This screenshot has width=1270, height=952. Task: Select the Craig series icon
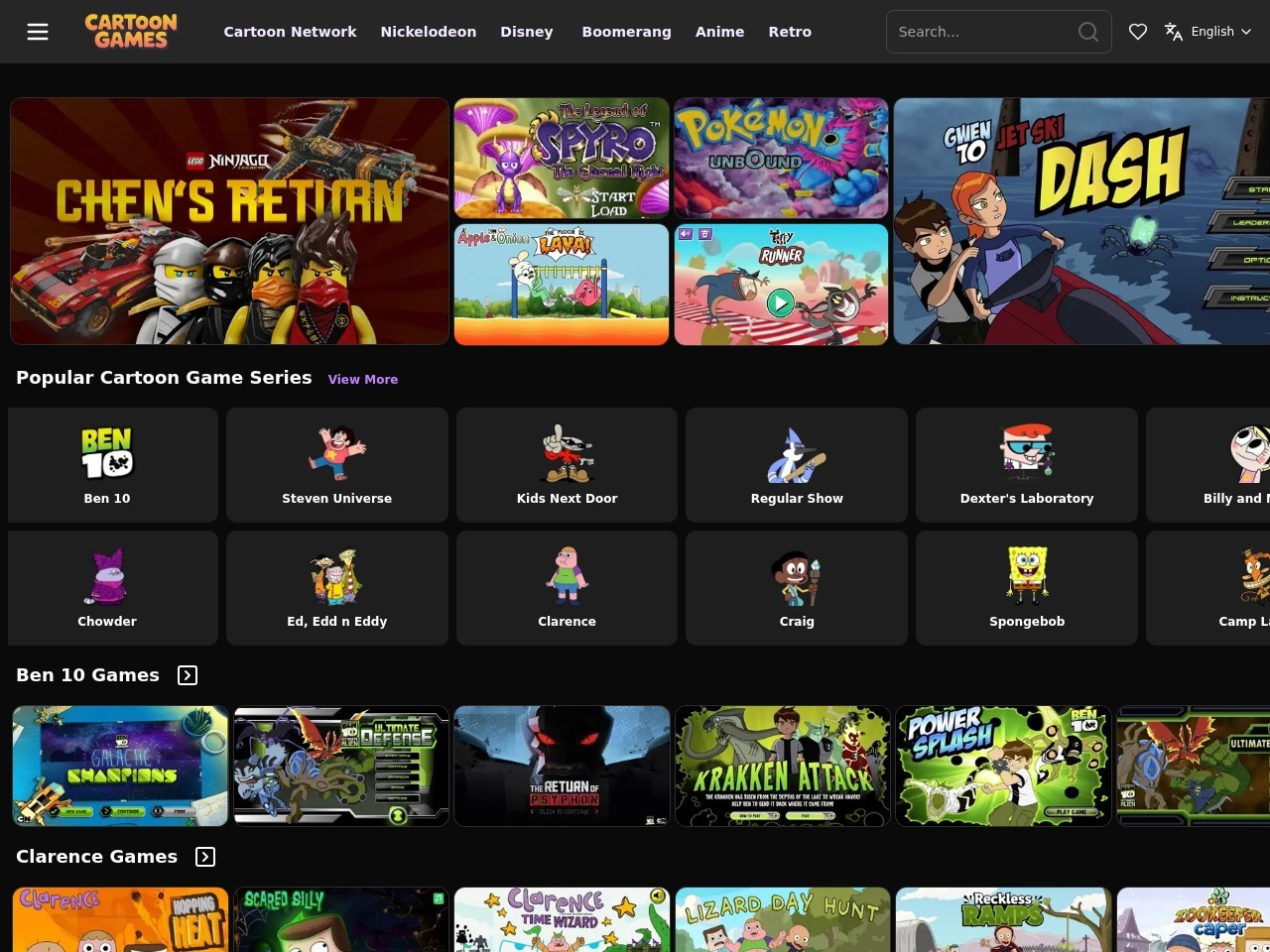tap(797, 577)
